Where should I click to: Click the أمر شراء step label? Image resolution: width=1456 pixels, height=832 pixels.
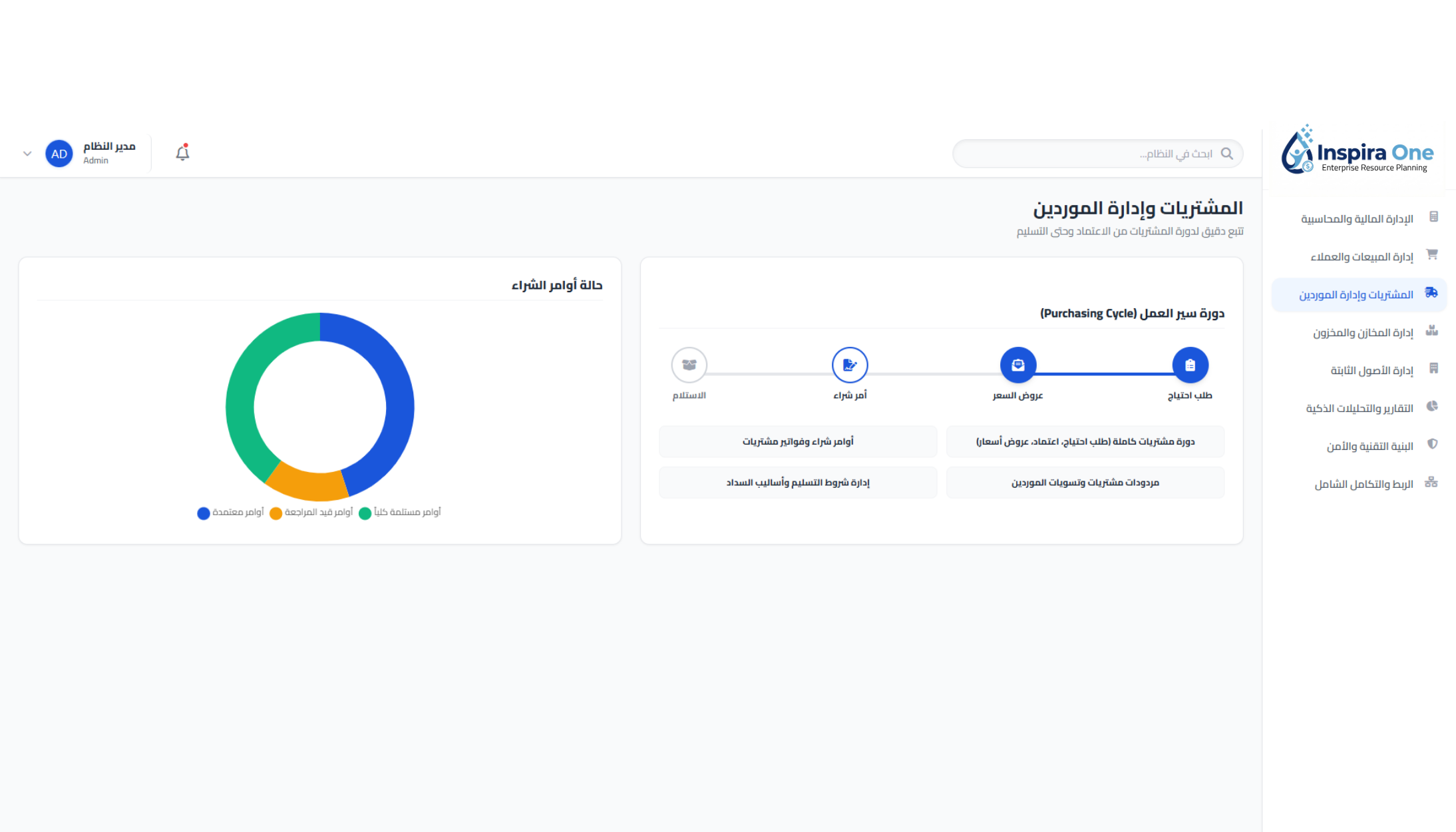850,395
